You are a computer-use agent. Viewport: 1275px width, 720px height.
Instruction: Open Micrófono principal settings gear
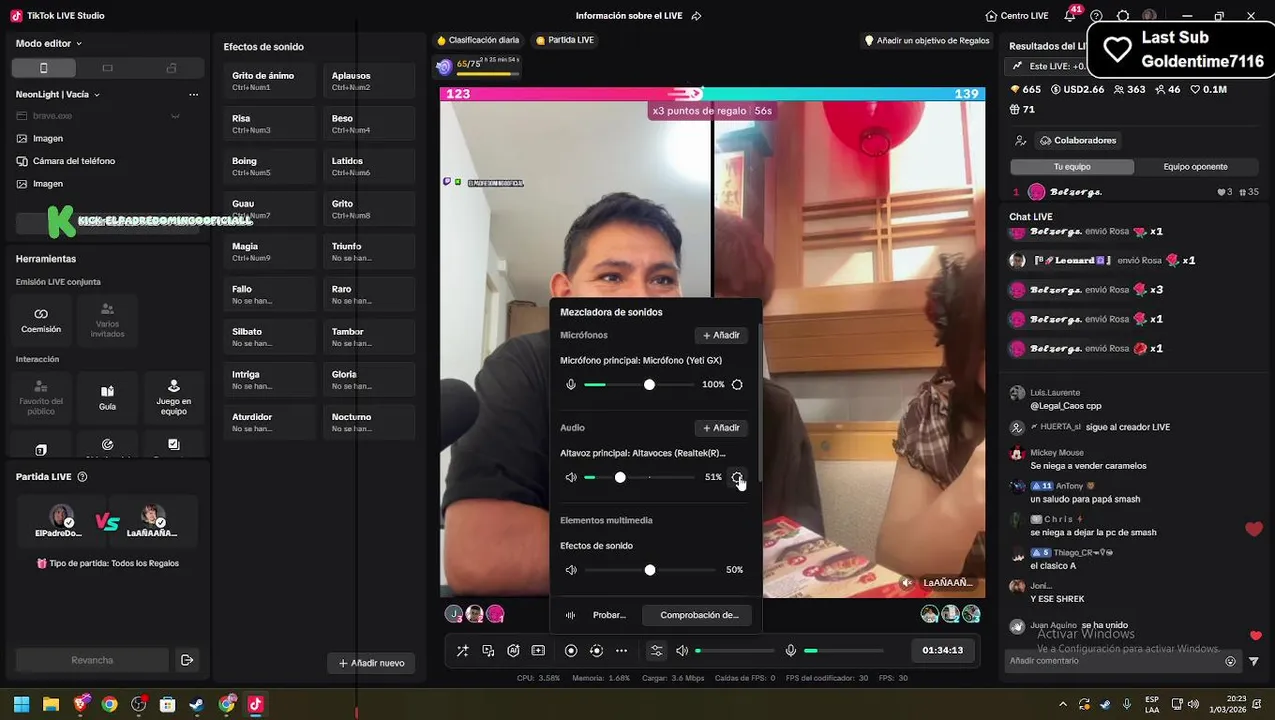click(737, 385)
